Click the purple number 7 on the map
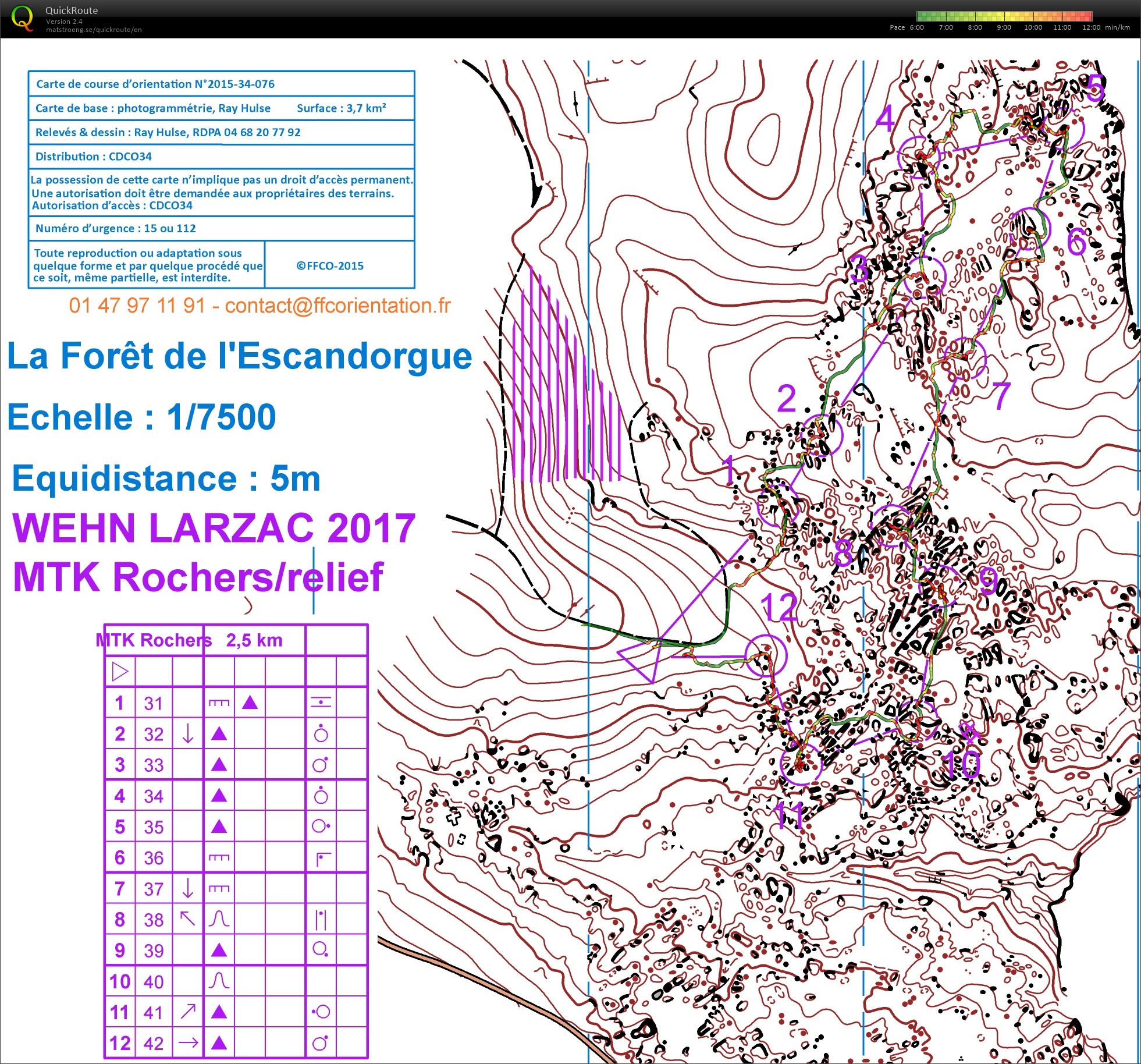 coord(1001,396)
